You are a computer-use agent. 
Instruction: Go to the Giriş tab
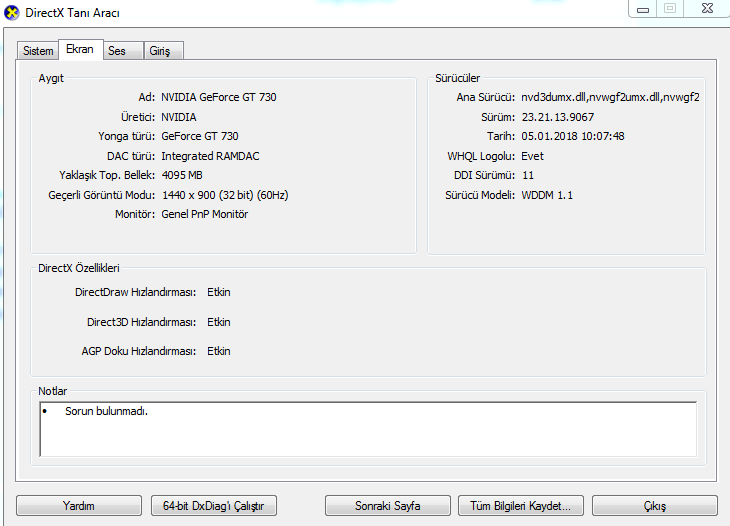coord(163,50)
